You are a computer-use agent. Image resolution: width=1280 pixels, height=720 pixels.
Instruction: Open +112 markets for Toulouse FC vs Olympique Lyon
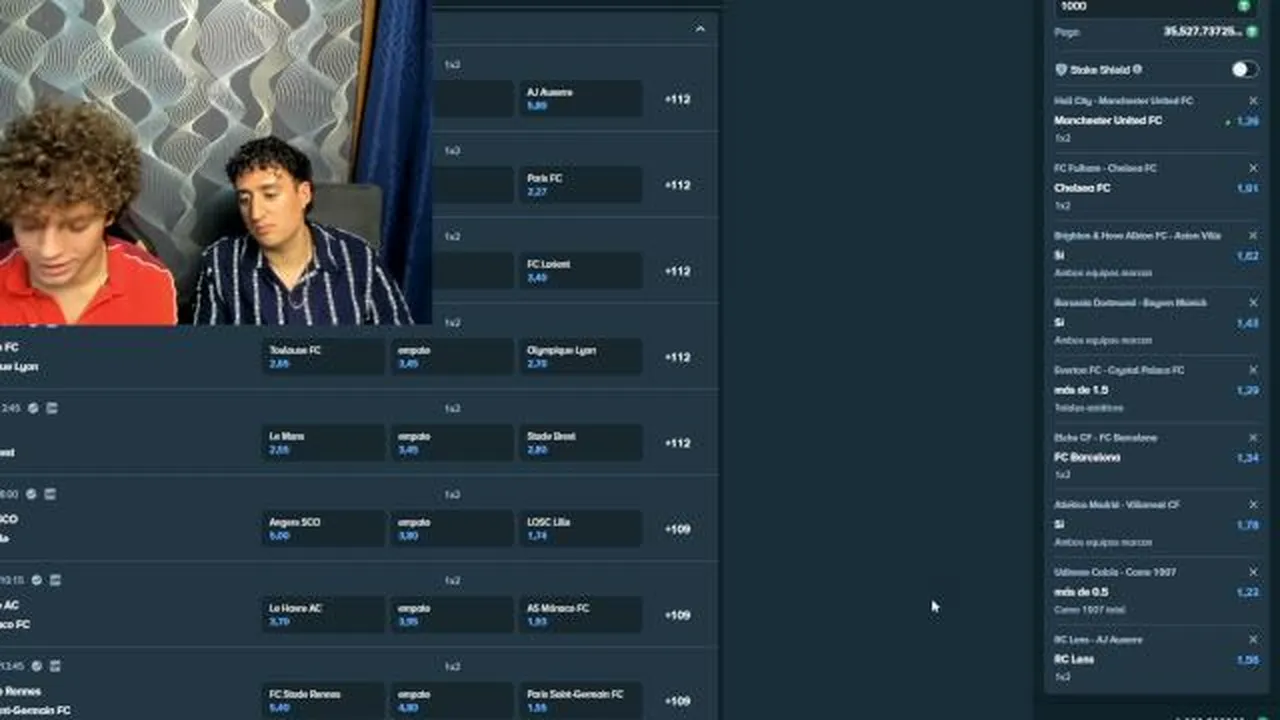click(677, 357)
